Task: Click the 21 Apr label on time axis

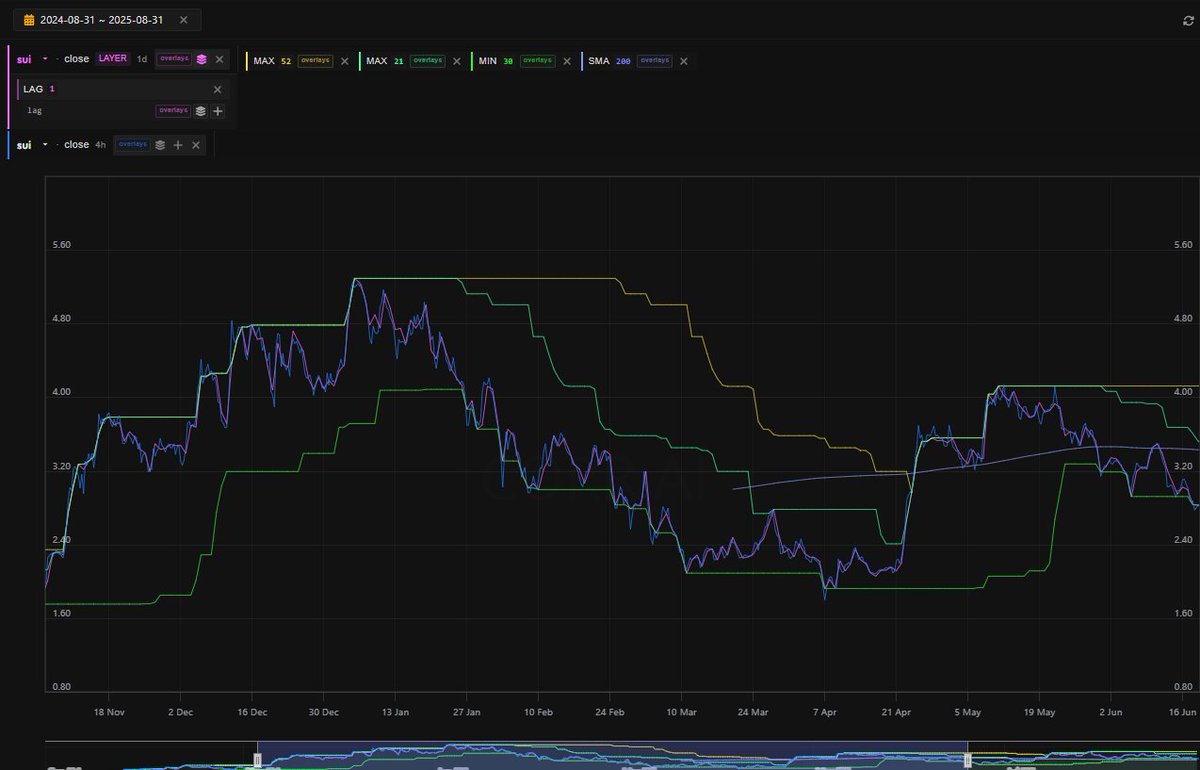Action: tap(896, 713)
